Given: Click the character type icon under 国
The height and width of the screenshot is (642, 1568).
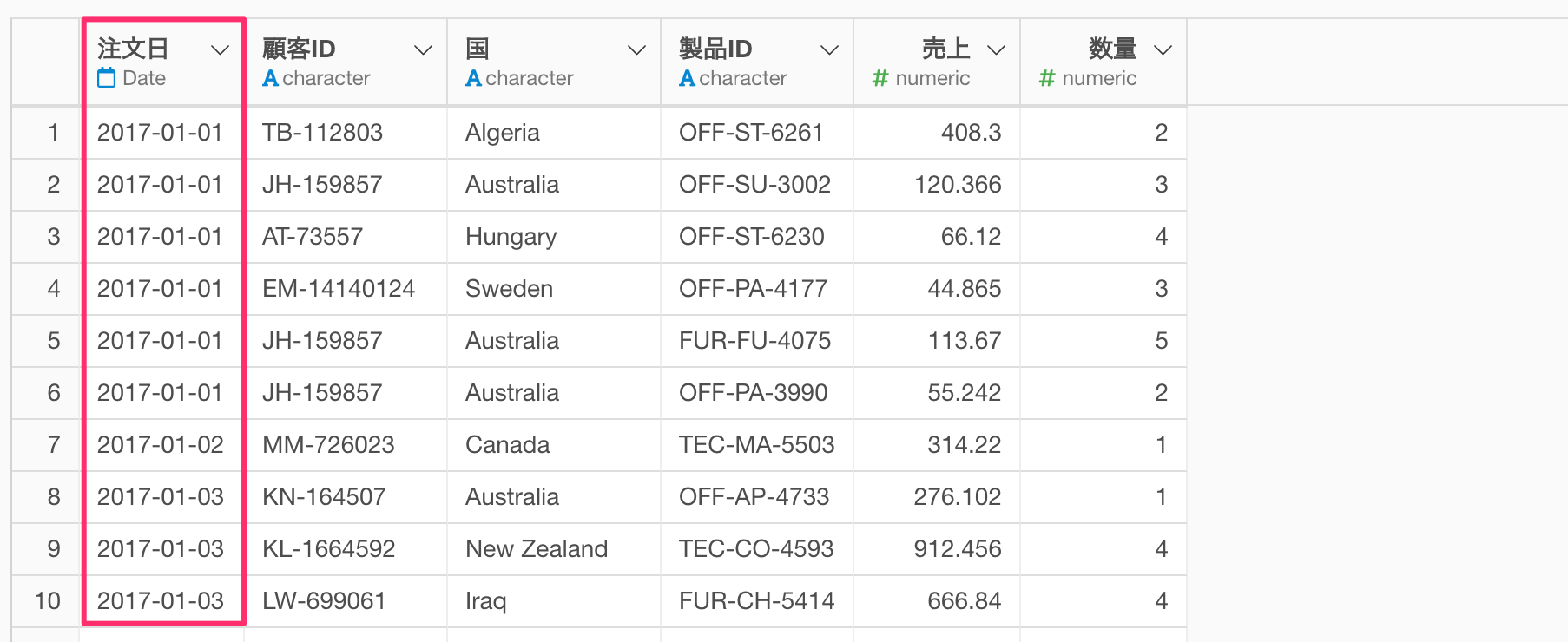Looking at the screenshot, I should [473, 79].
